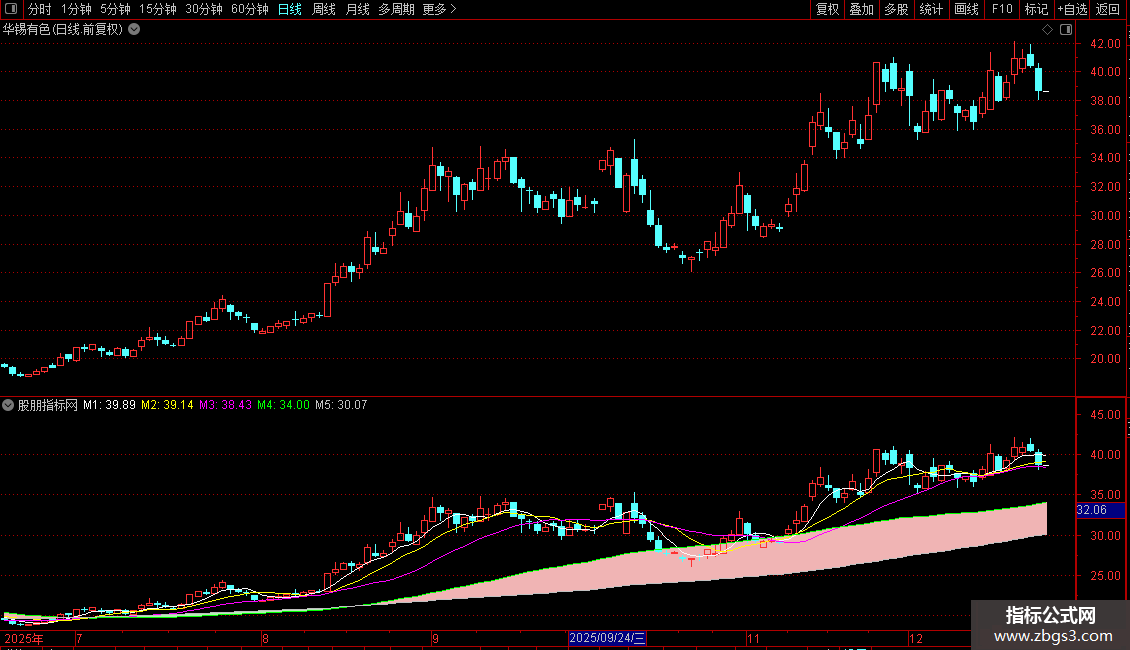
Task: Select the 15分钟 period
Action: coord(157,9)
